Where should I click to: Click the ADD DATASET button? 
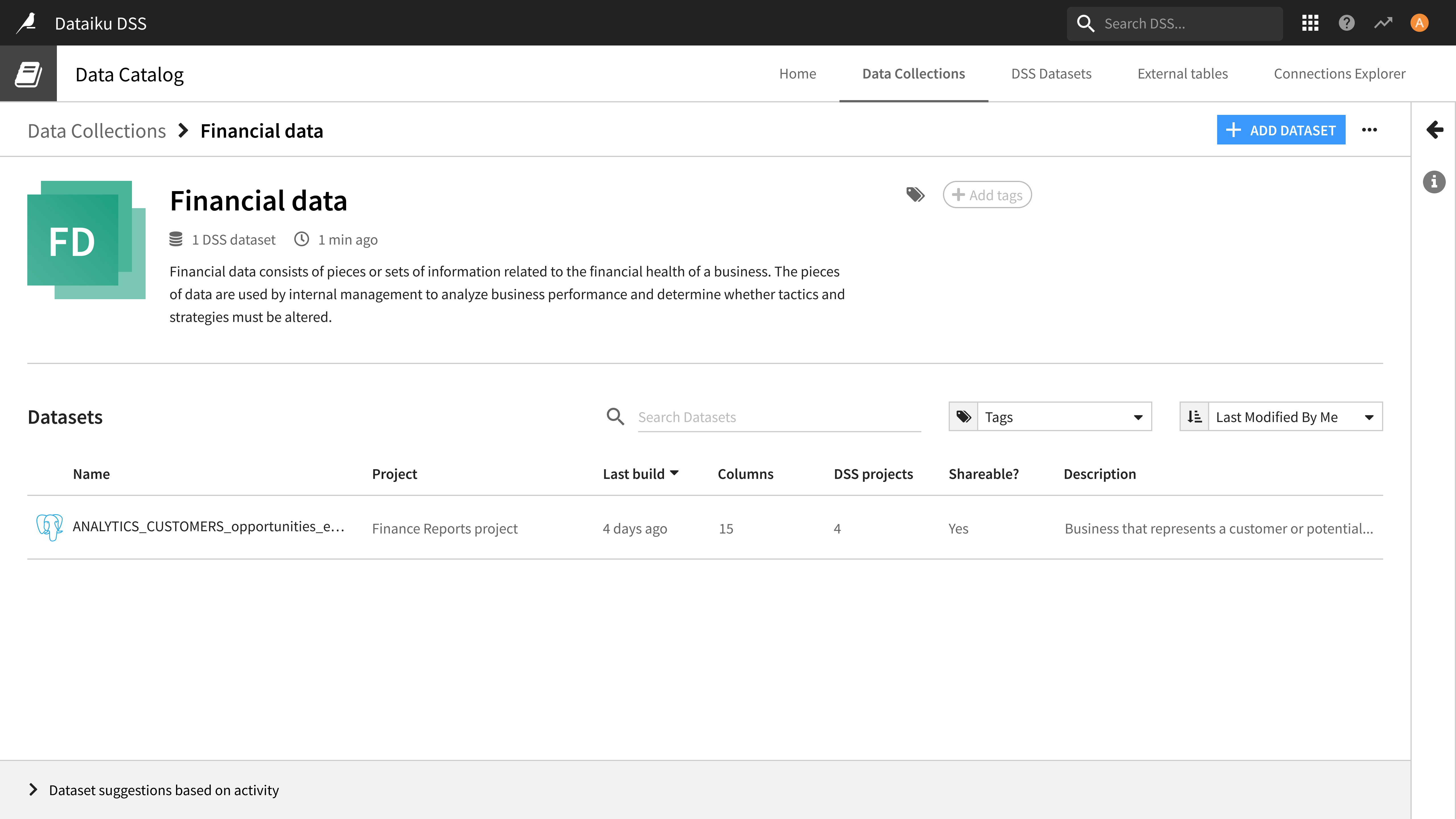click(1281, 130)
